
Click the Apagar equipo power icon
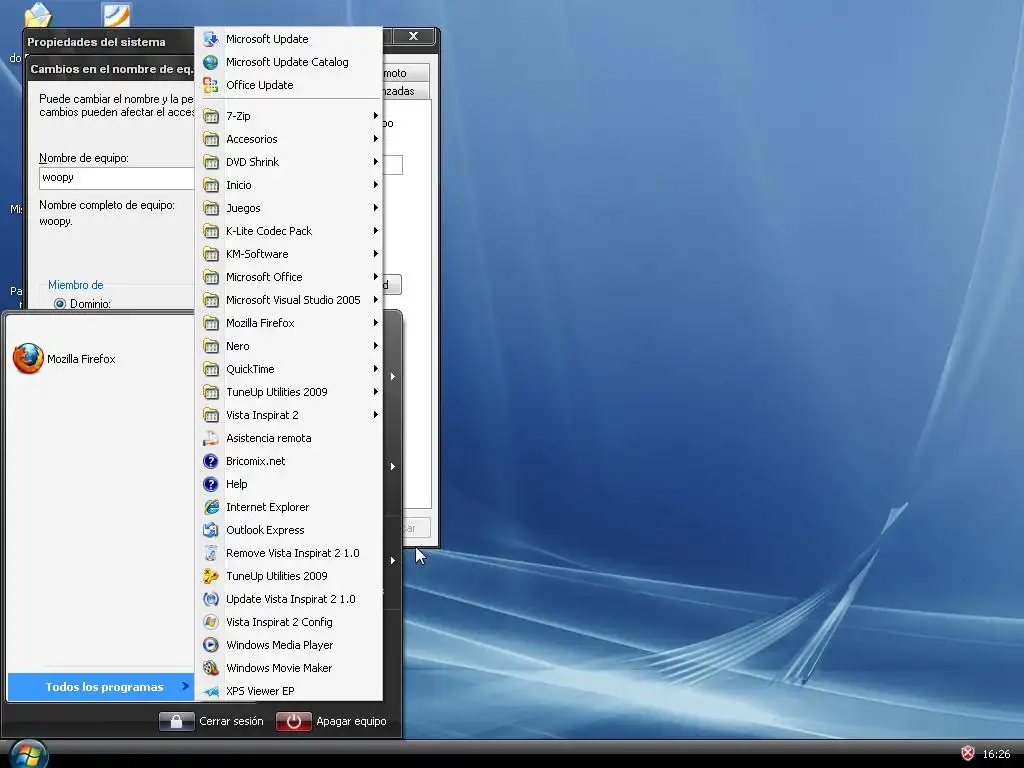(293, 721)
